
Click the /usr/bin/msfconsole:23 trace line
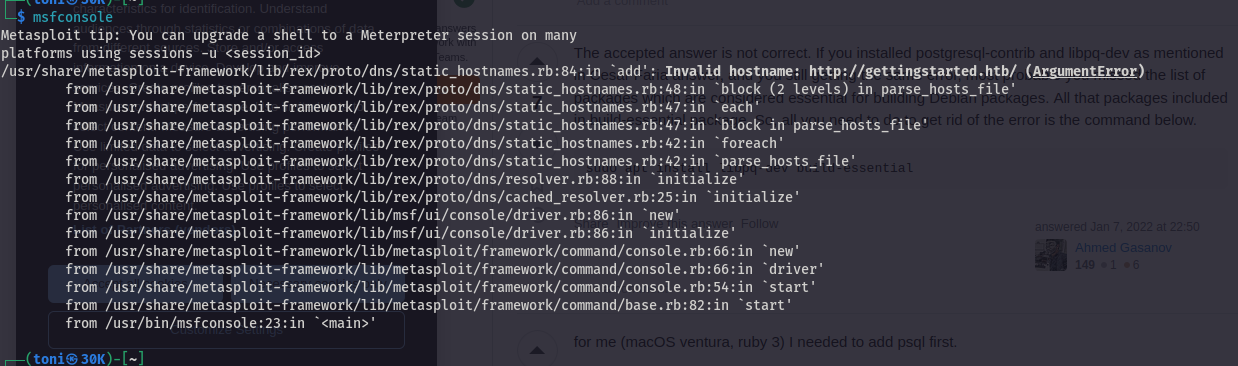pyautogui.click(x=220, y=323)
